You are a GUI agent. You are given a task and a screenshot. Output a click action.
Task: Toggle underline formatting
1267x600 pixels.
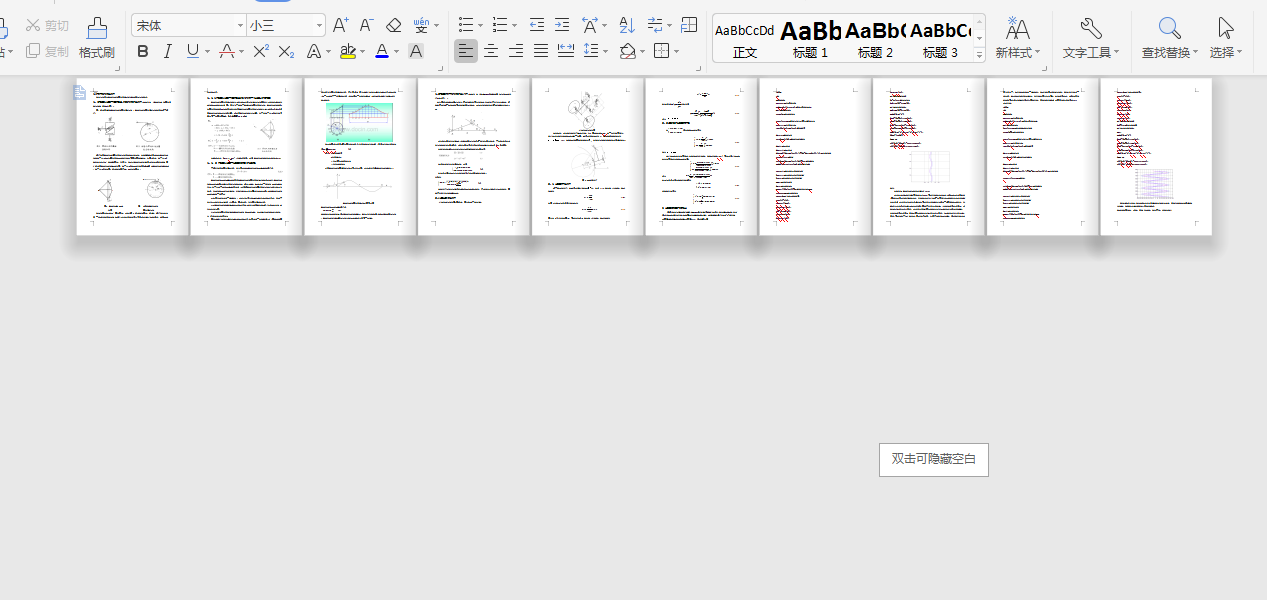pos(192,51)
